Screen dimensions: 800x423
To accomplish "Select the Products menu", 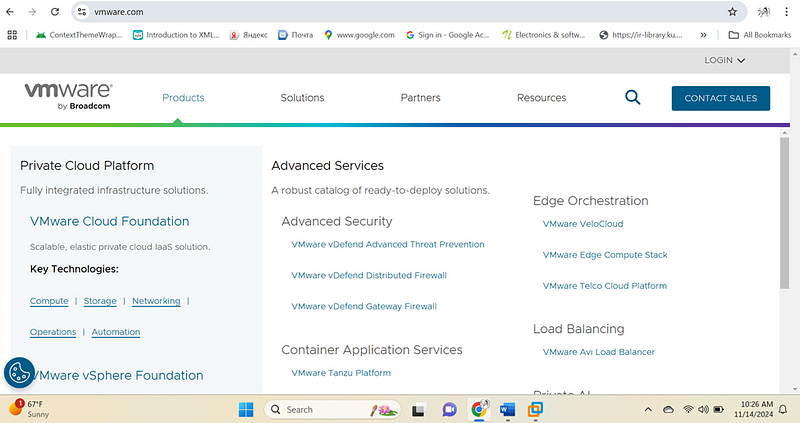I will pyautogui.click(x=183, y=97).
